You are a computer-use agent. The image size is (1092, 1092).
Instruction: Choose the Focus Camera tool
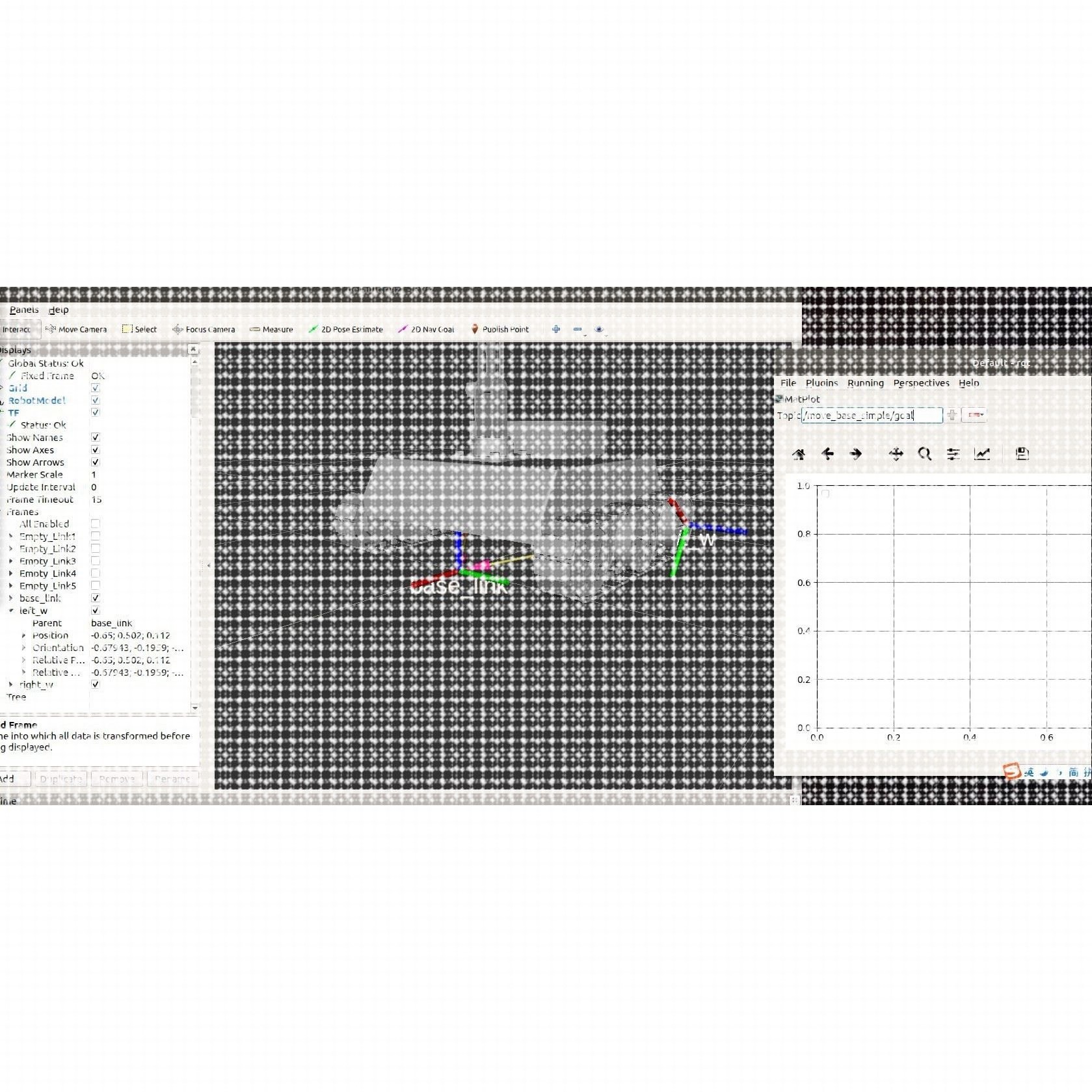tap(203, 329)
